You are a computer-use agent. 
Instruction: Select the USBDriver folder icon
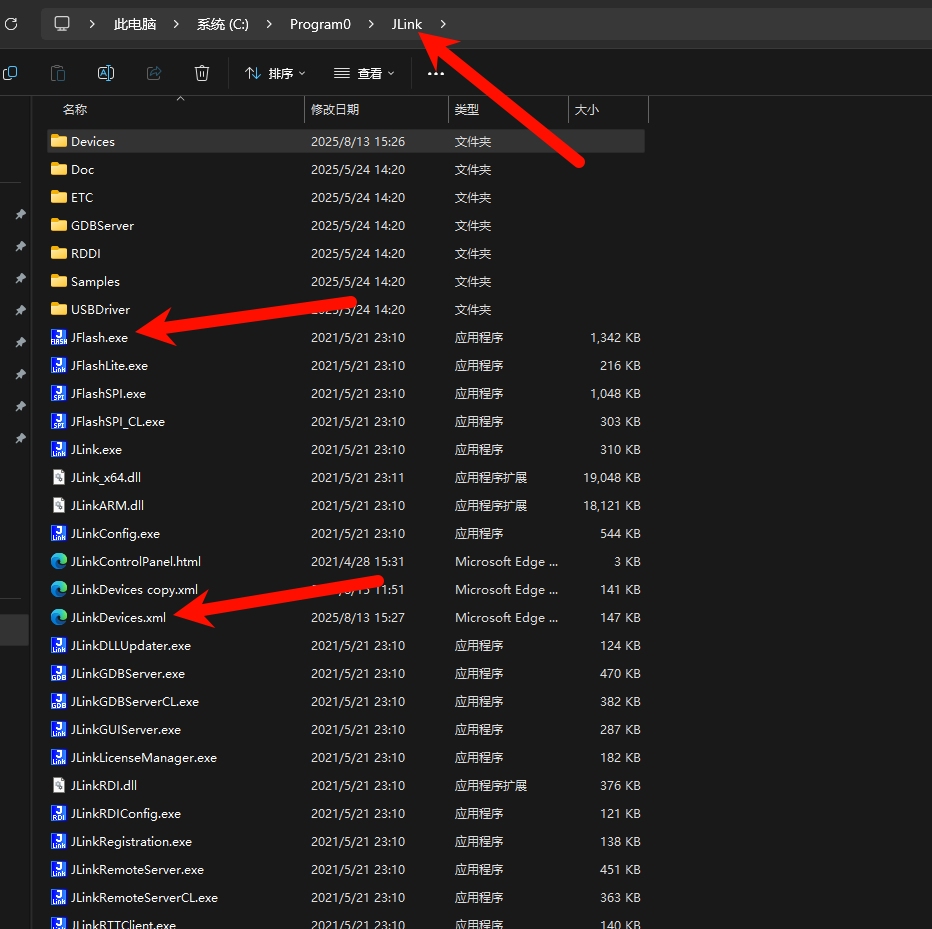[x=59, y=308]
